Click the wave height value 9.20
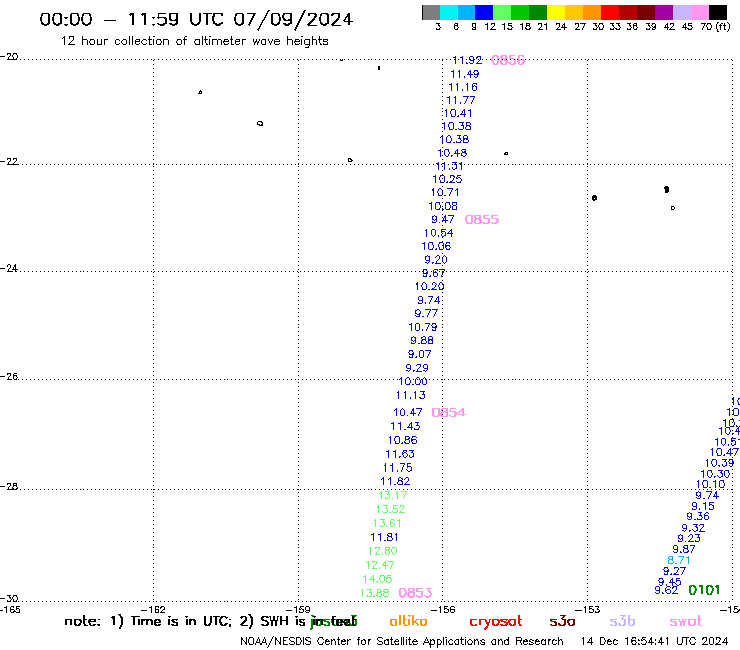 click(x=436, y=260)
